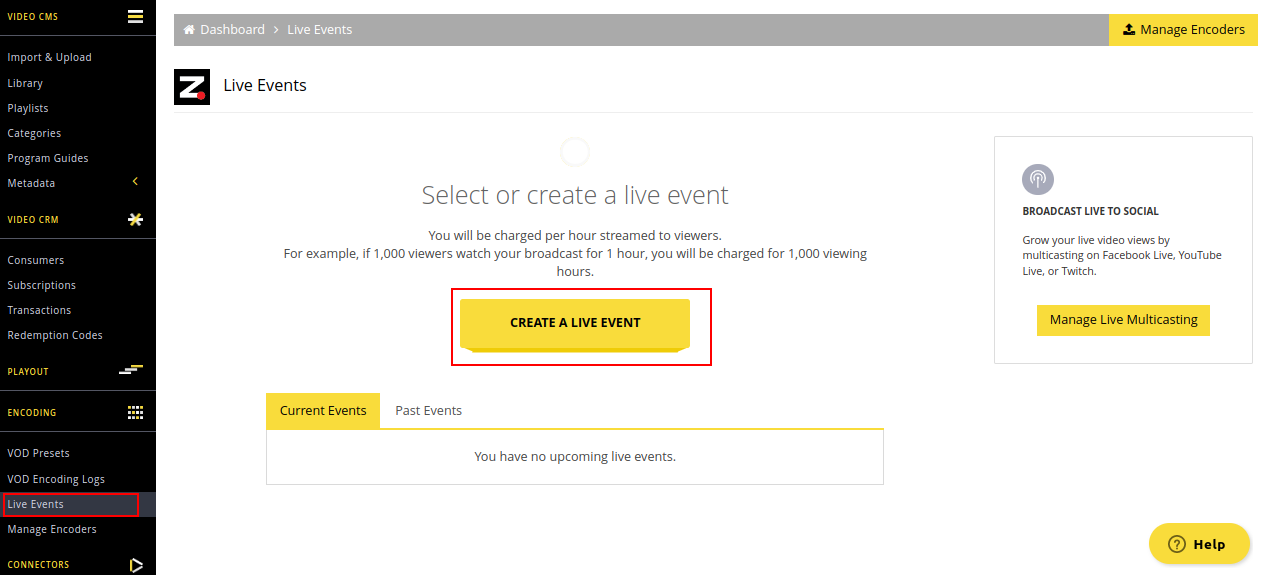Viewport: 1271px width, 575px height.
Task: Click the Video CMS hamburger menu icon
Action: coord(135,16)
